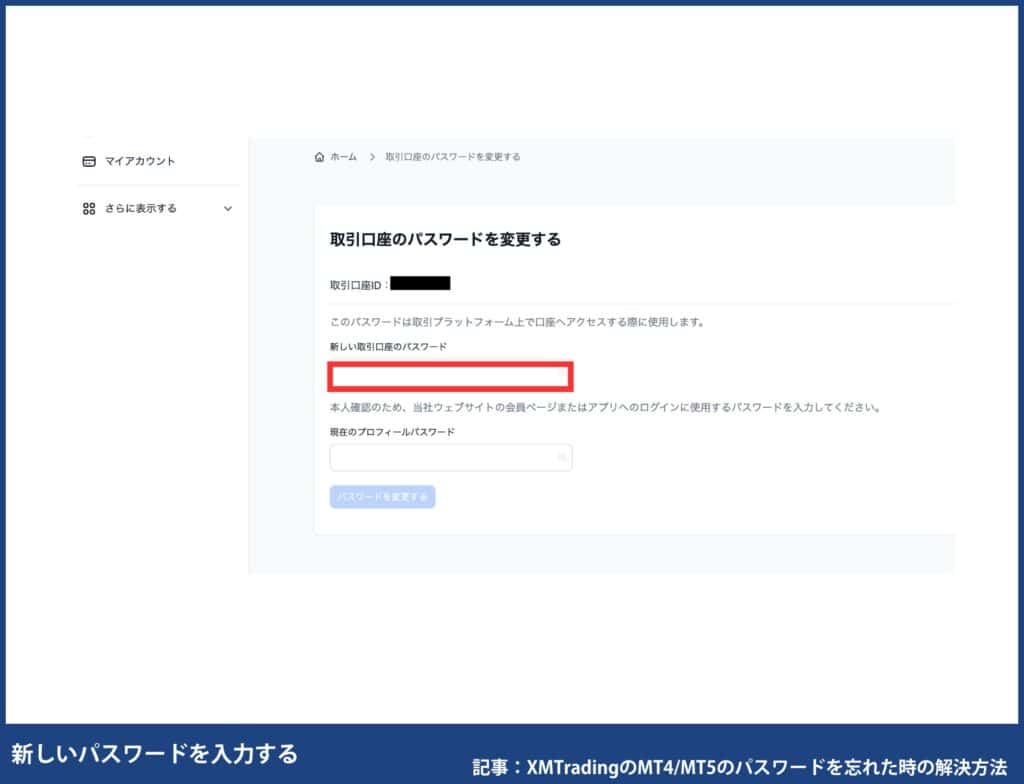Click the マイアカウント card icon in sidebar
Screen dimensions: 1024x784
point(87,159)
